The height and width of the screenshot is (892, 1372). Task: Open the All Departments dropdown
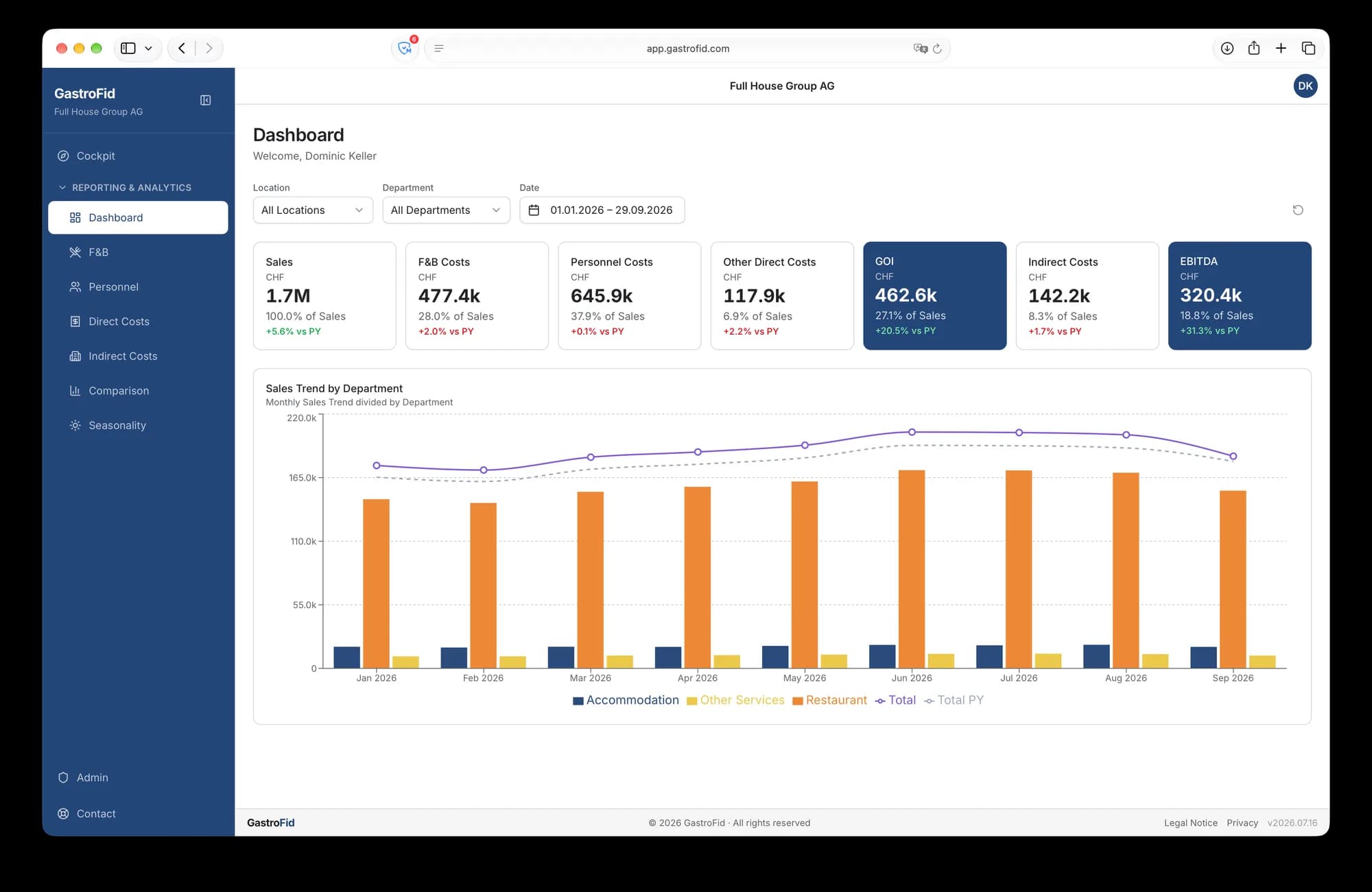(x=446, y=210)
